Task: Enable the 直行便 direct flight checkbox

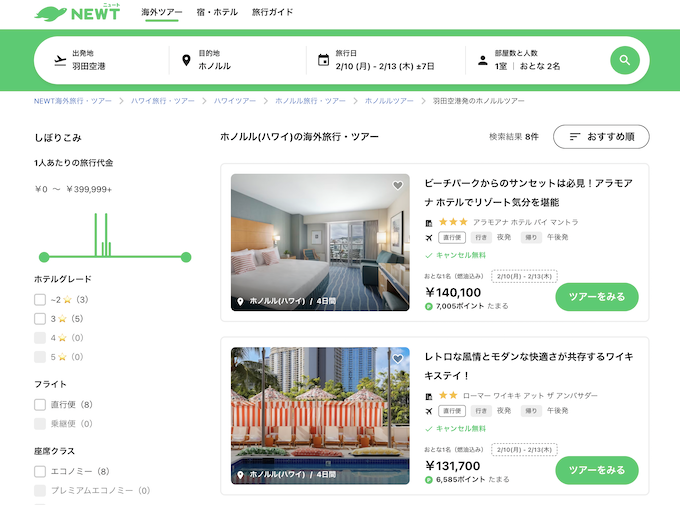Action: pyautogui.click(x=40, y=405)
